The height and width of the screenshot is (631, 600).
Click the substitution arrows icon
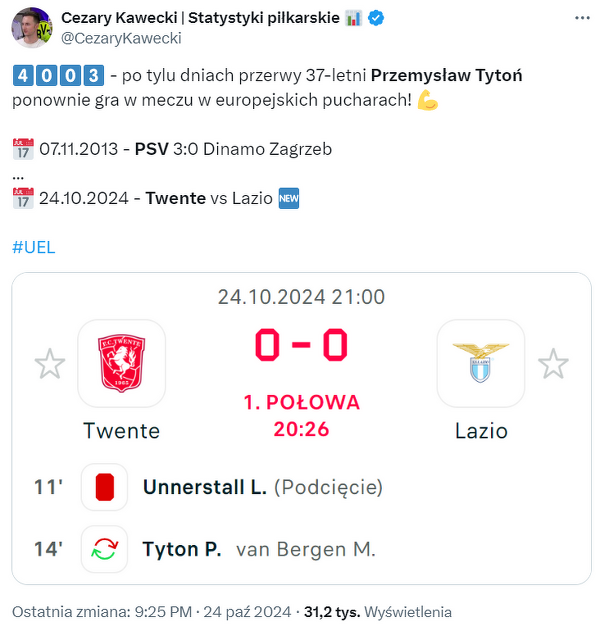(104, 549)
